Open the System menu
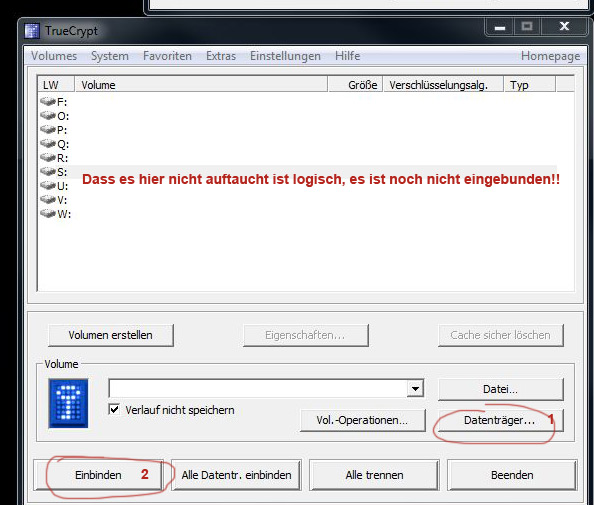594x505 pixels. [x=110, y=56]
